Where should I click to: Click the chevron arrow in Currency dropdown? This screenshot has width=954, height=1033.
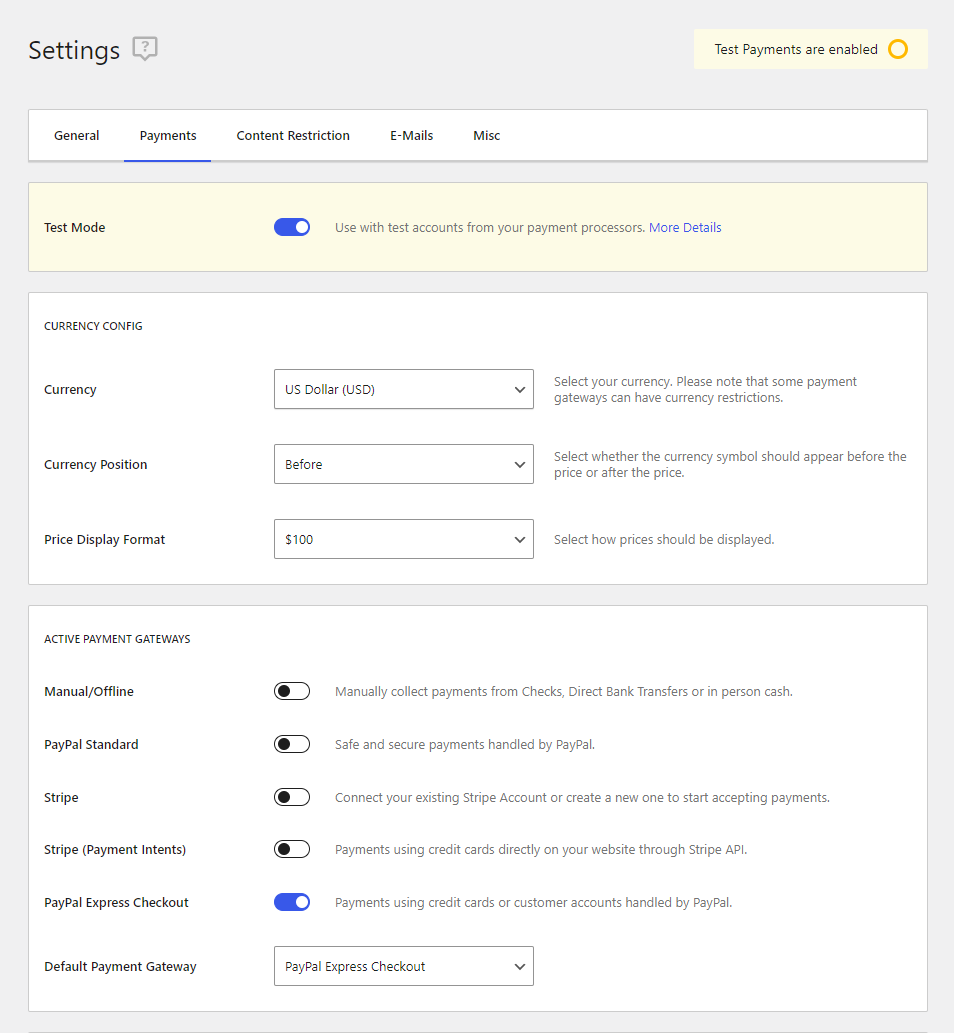(x=520, y=390)
